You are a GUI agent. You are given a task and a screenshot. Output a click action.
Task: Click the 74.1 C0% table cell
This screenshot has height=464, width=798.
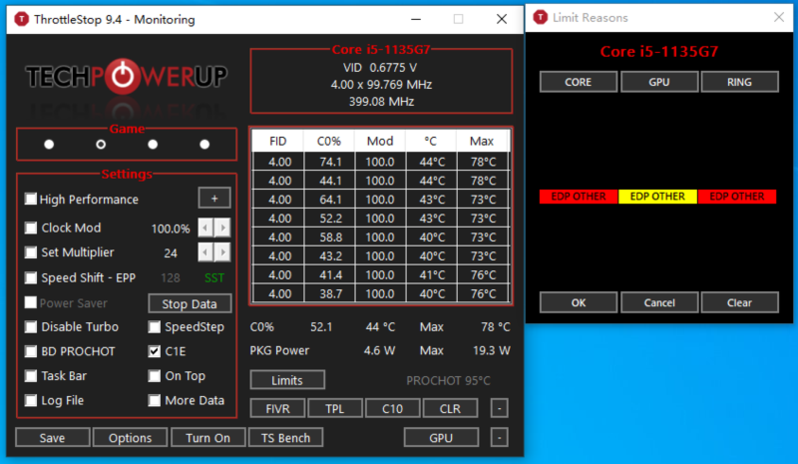(x=330, y=162)
